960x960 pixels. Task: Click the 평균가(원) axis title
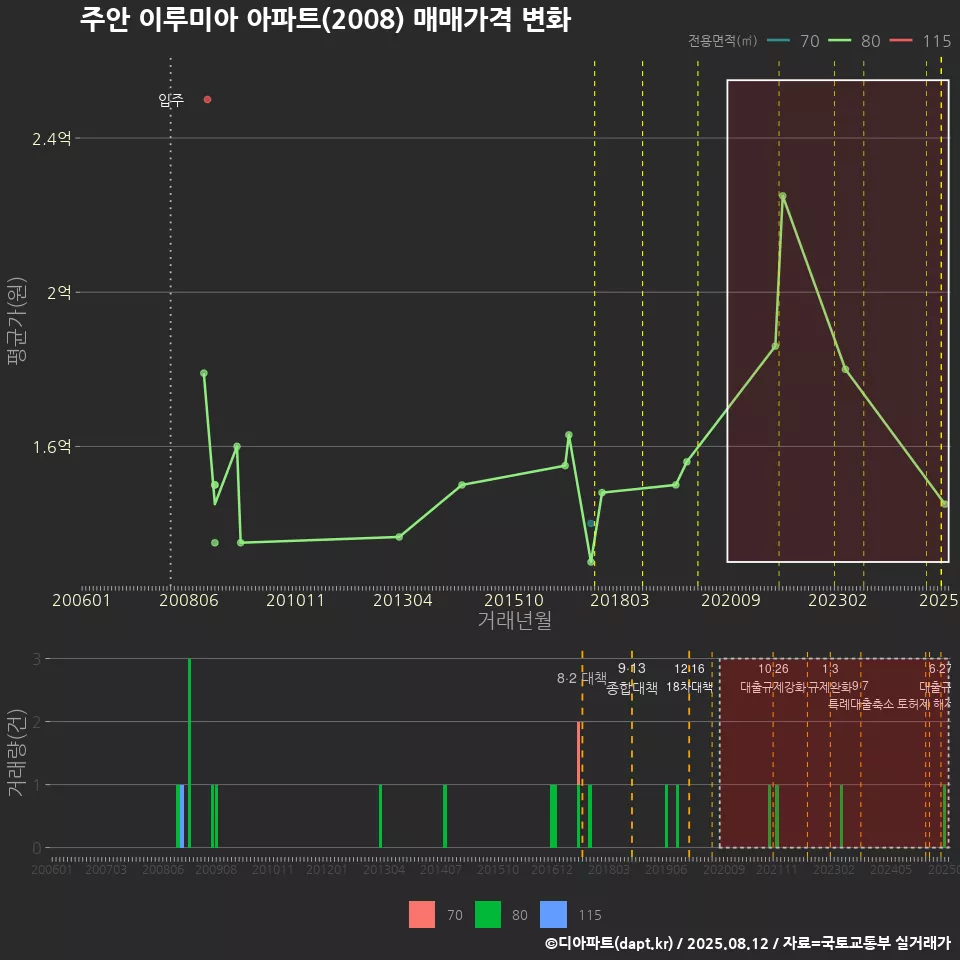17,321
